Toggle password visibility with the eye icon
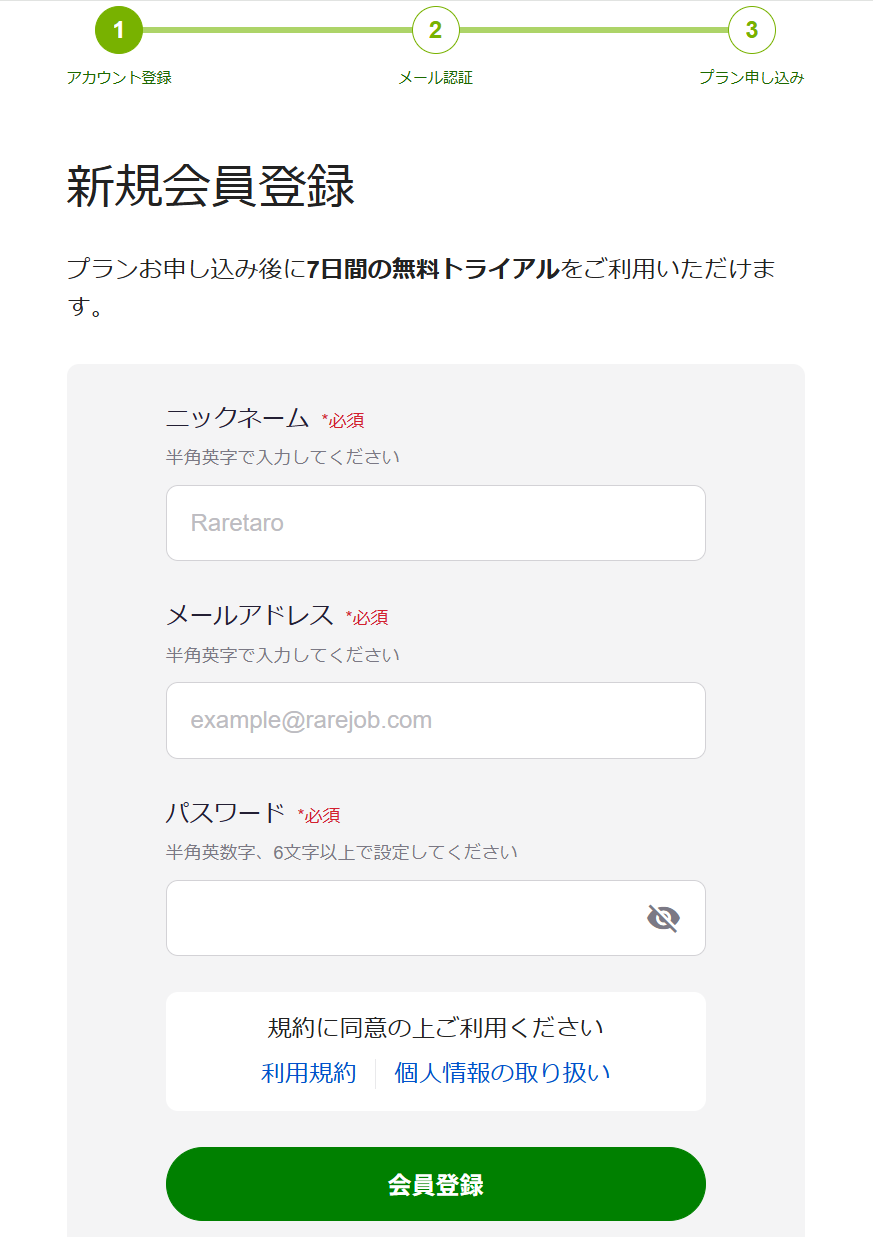873x1237 pixels. coord(663,918)
